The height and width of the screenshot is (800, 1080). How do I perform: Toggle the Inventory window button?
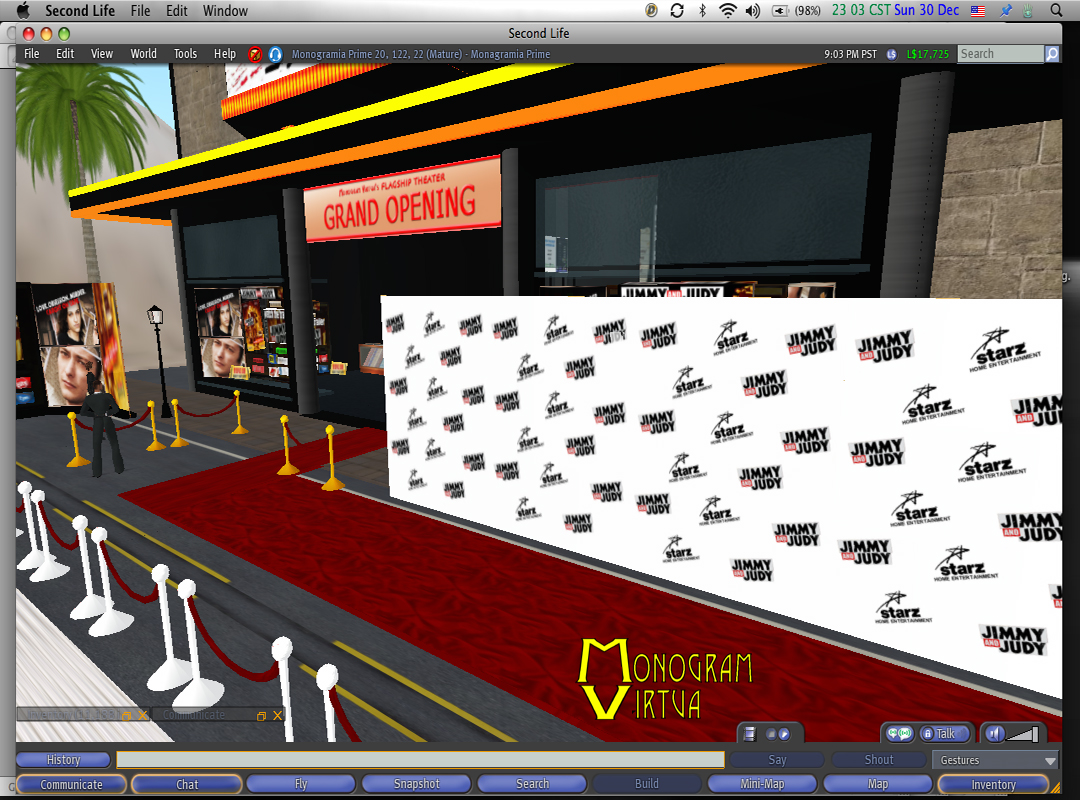click(x=993, y=784)
